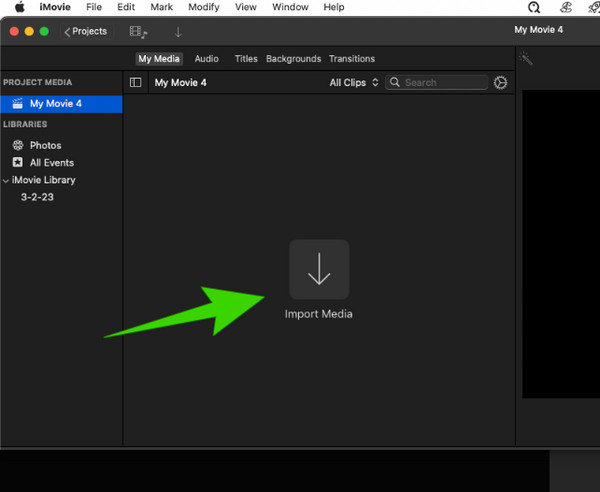Screen dimensions: 600x492
Task: Click the import down-arrow toolbar icon
Action: (178, 32)
